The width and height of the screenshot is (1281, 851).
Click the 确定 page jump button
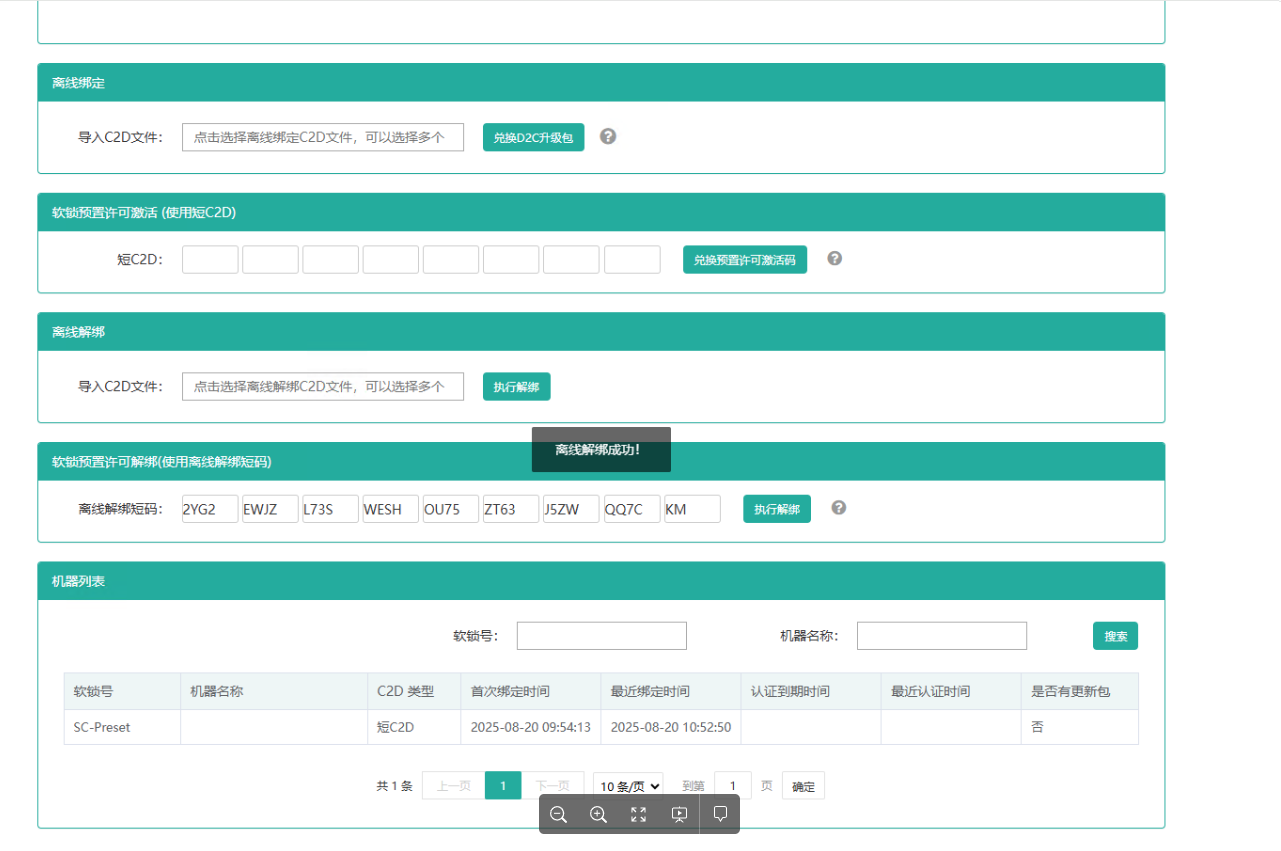point(803,786)
